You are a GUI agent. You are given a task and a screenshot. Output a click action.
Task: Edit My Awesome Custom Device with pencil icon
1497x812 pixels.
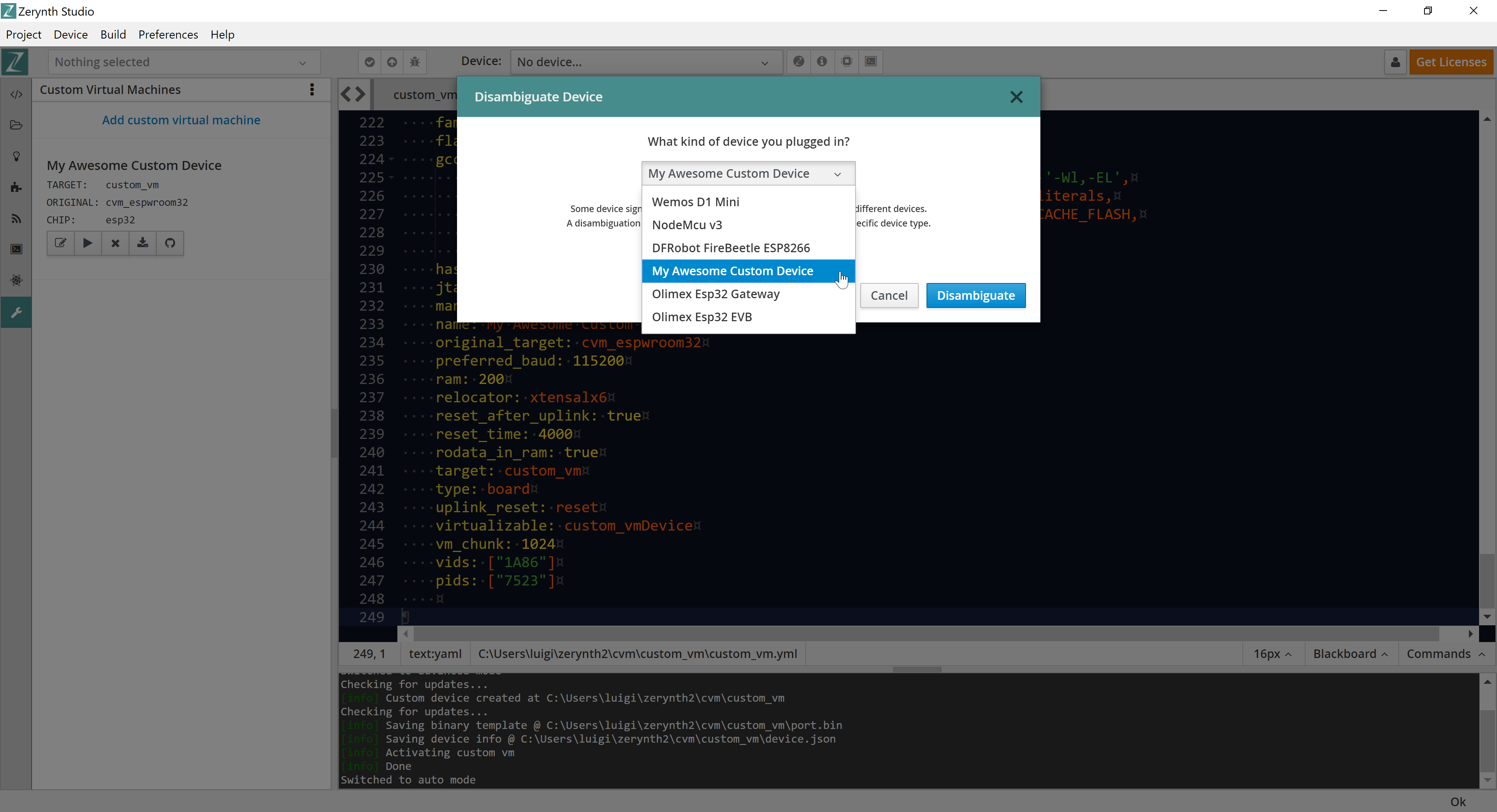tap(60, 243)
